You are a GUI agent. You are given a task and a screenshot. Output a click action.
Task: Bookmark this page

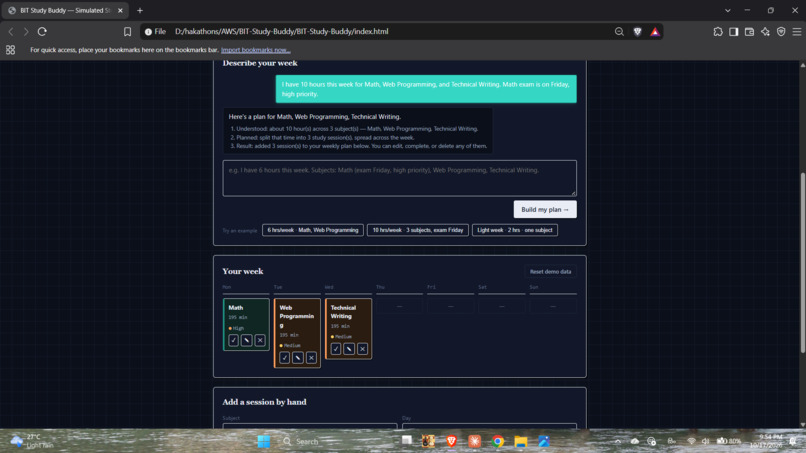pos(127,31)
